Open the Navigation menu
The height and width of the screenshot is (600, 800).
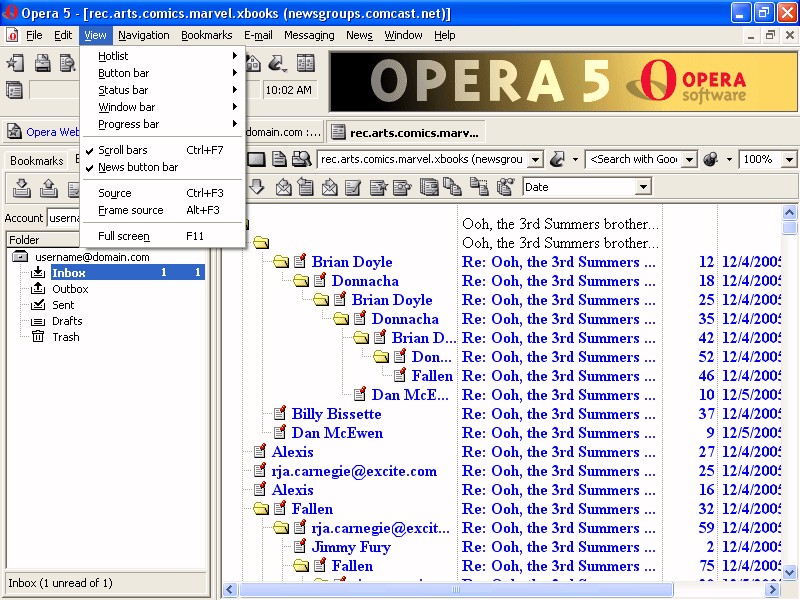point(144,35)
